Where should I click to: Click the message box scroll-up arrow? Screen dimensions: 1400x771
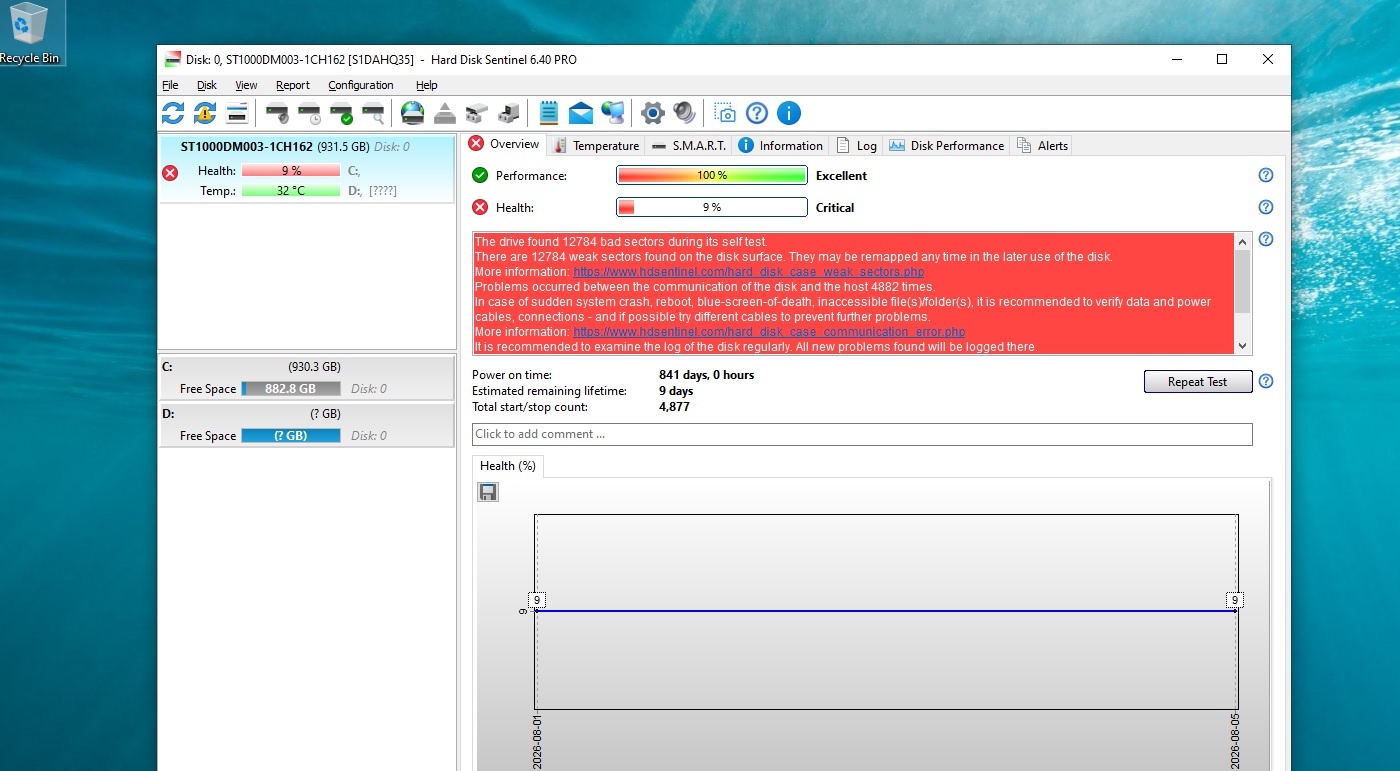point(1243,241)
